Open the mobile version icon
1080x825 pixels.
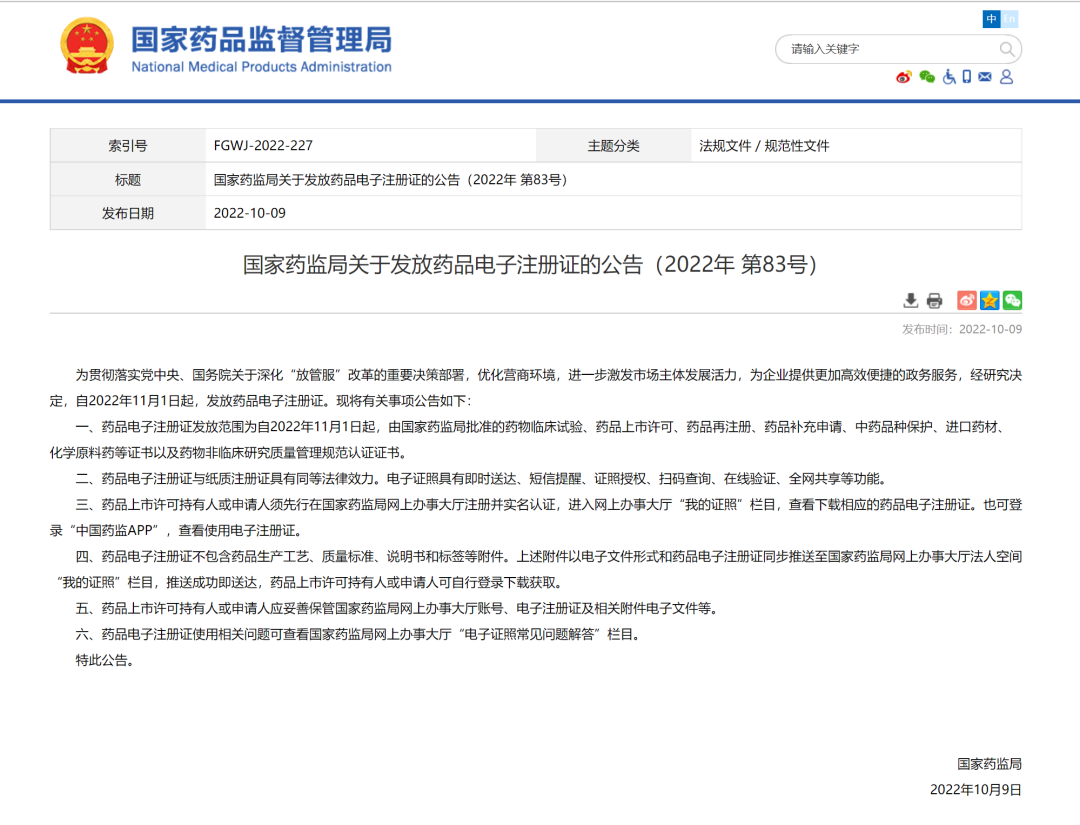pos(966,76)
